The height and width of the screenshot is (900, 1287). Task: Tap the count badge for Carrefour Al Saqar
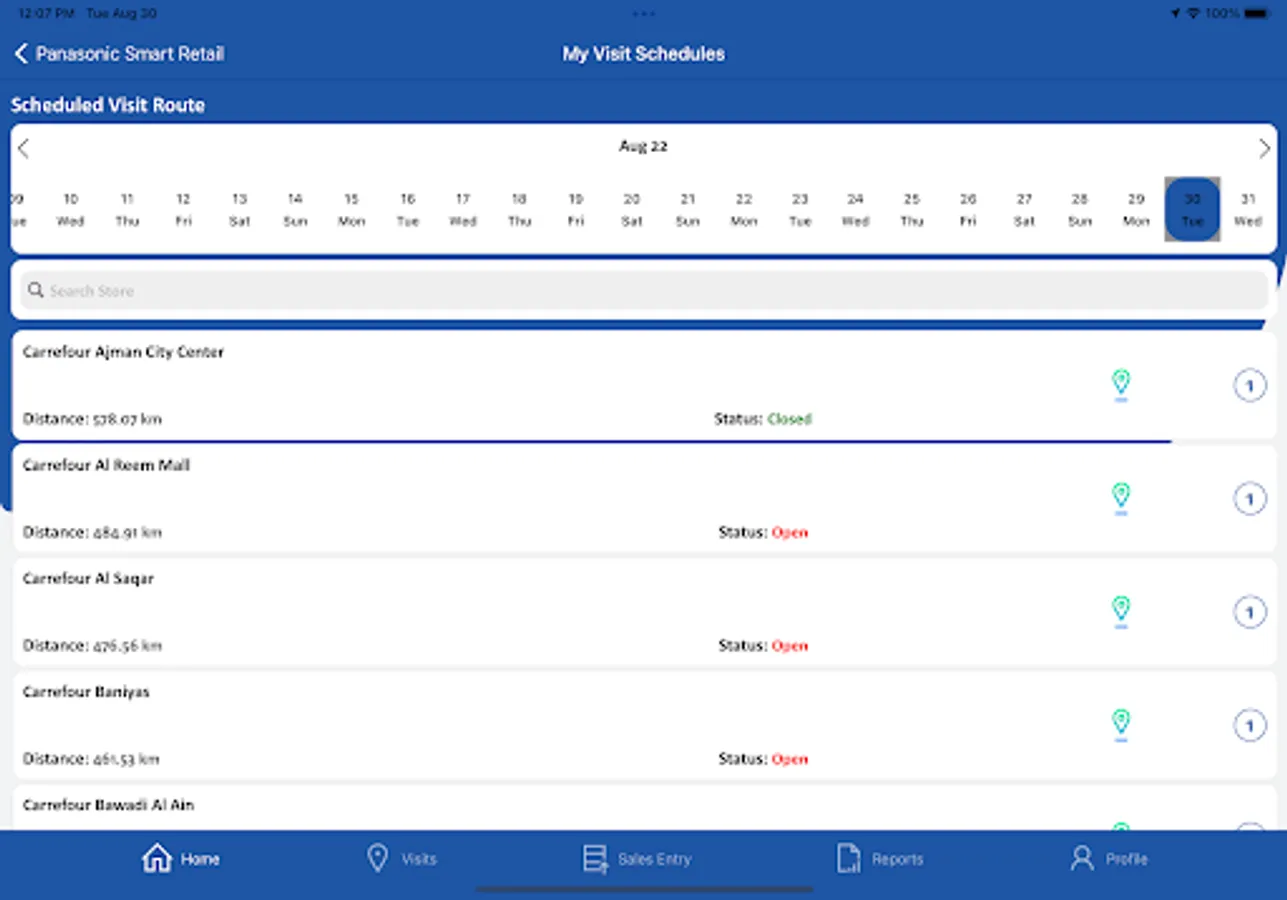1250,612
